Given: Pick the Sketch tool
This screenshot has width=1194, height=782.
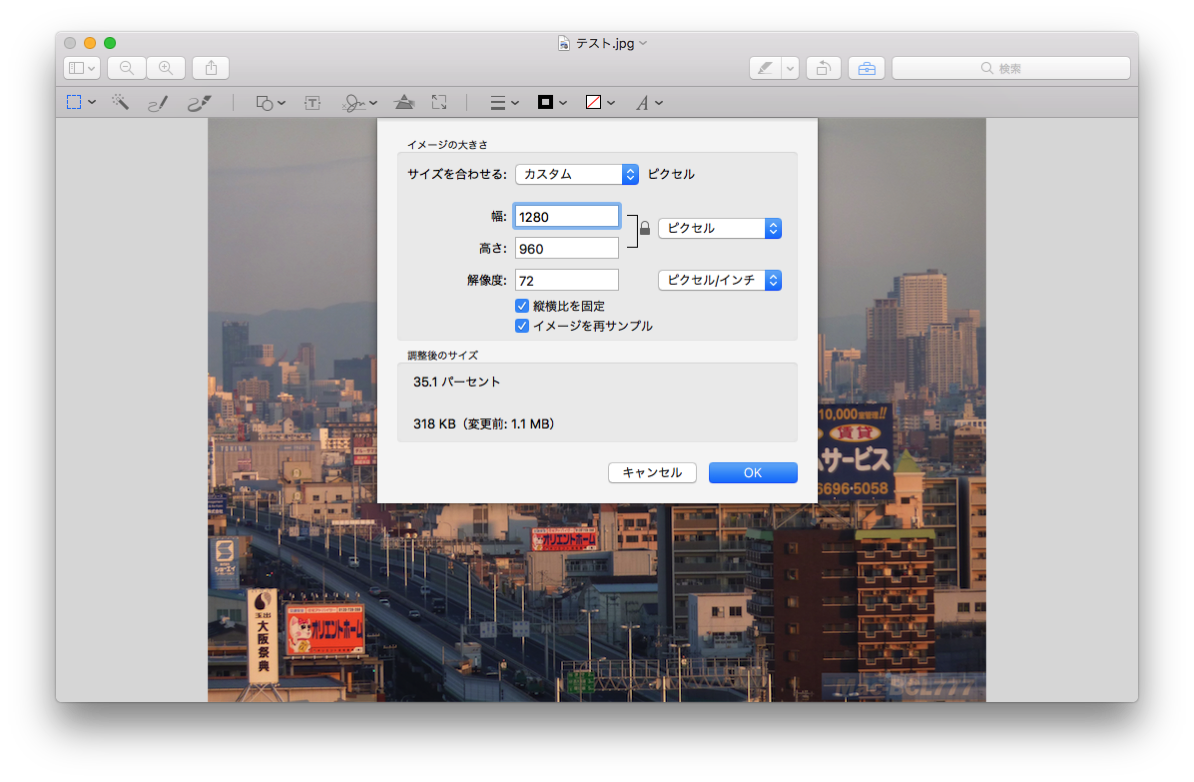Looking at the screenshot, I should pyautogui.click(x=158, y=101).
